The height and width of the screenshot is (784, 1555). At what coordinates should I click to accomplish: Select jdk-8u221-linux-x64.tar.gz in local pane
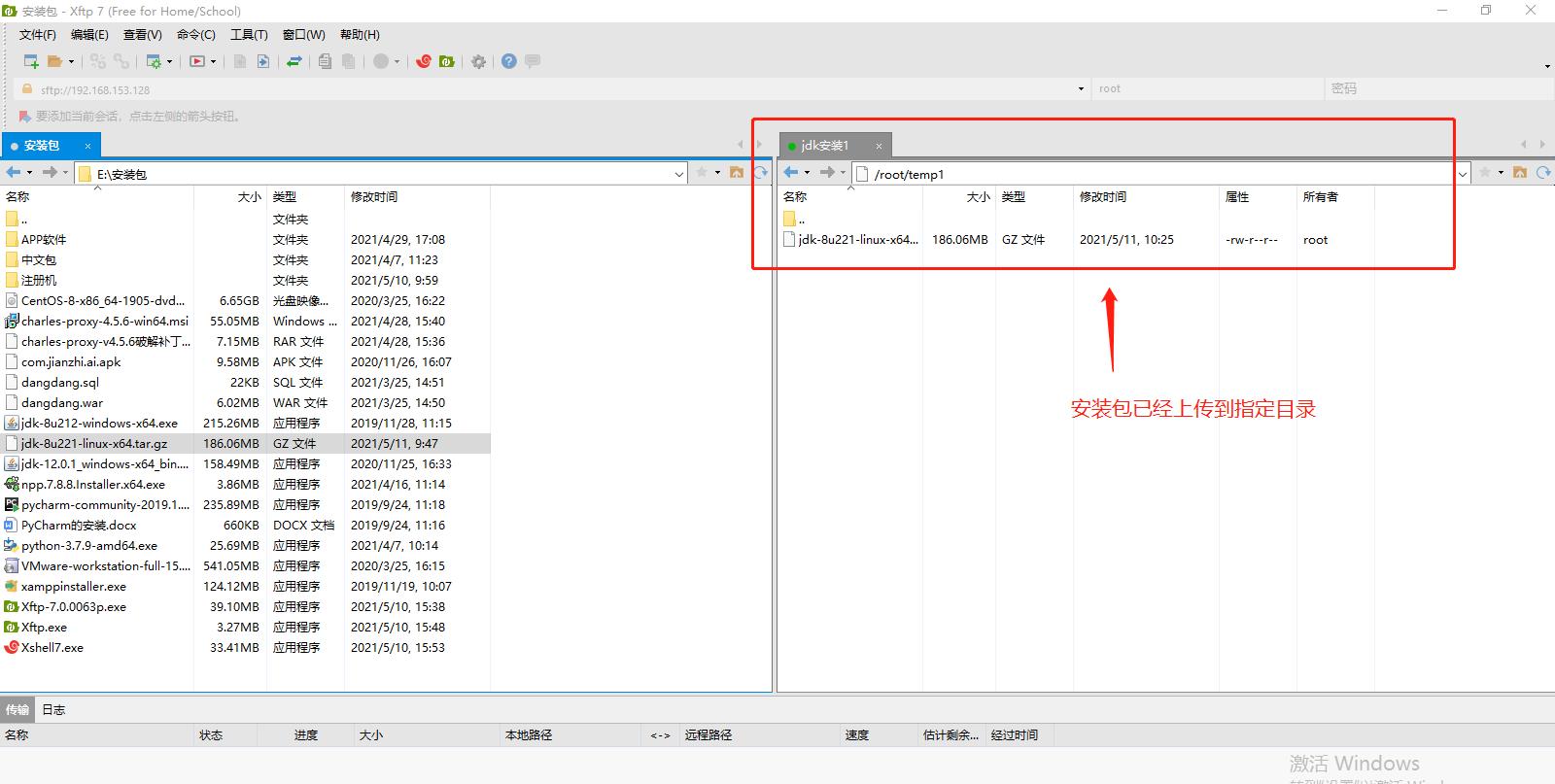(245, 443)
